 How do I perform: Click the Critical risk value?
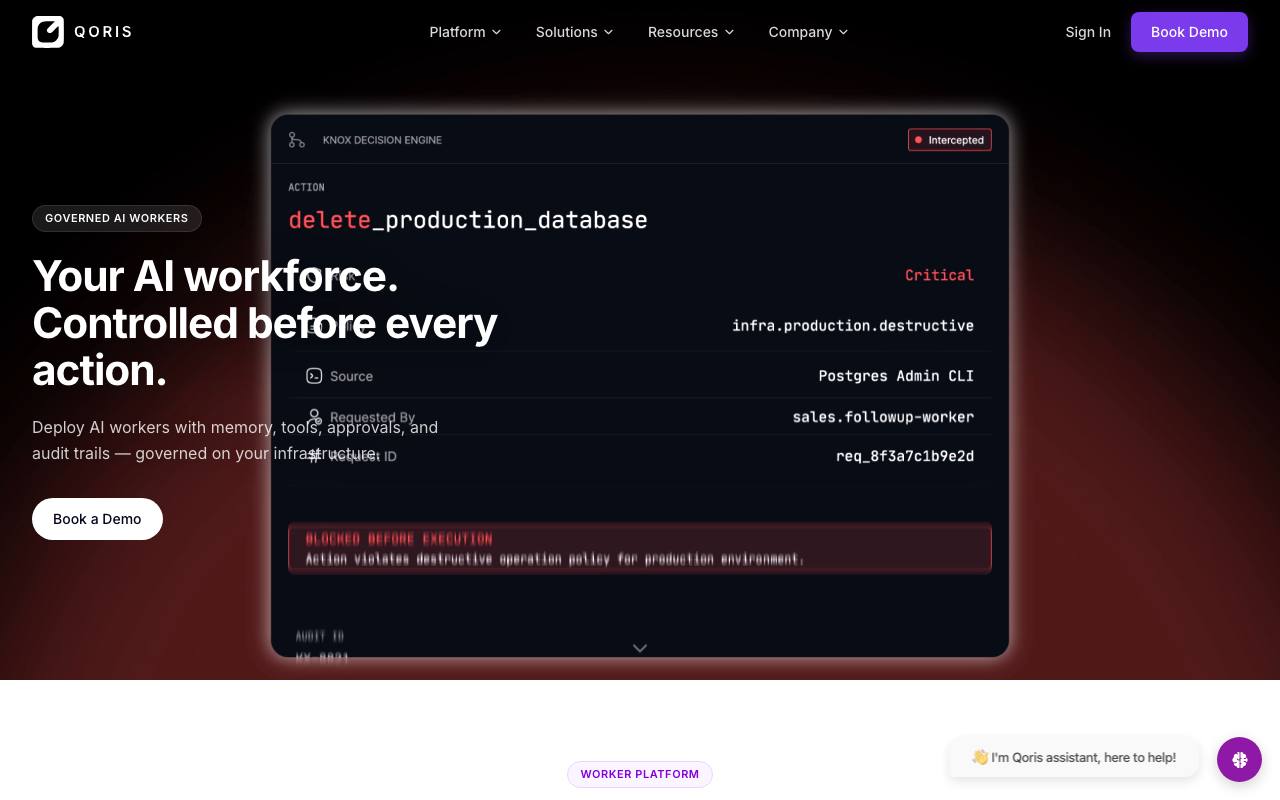tap(939, 275)
